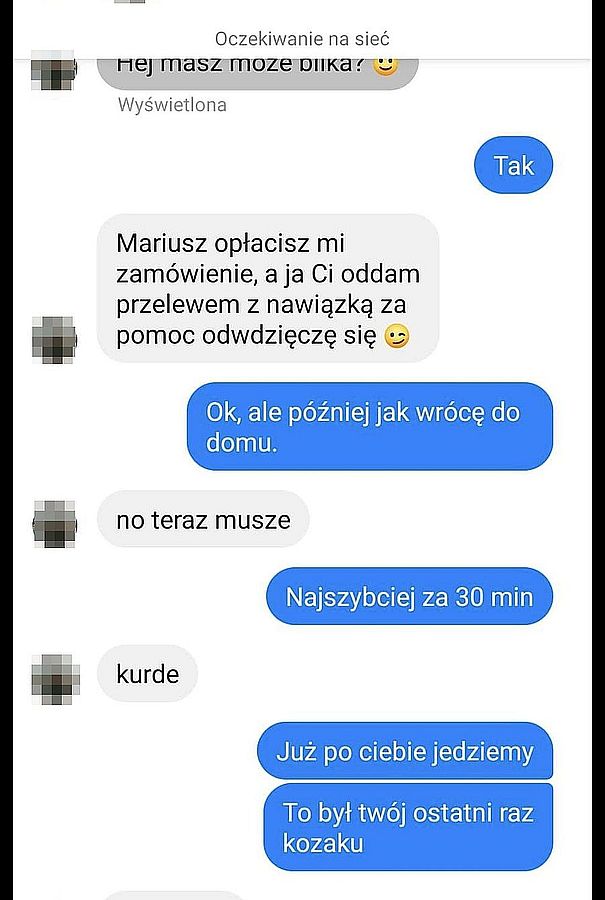Tap the partially visible grey bubble at bottom

tap(176, 895)
